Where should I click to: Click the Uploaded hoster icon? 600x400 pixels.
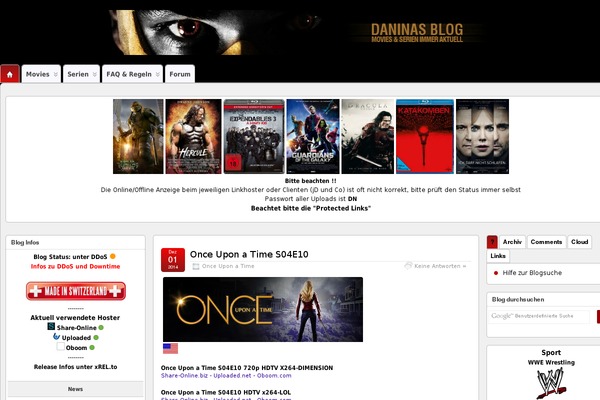click(56, 337)
